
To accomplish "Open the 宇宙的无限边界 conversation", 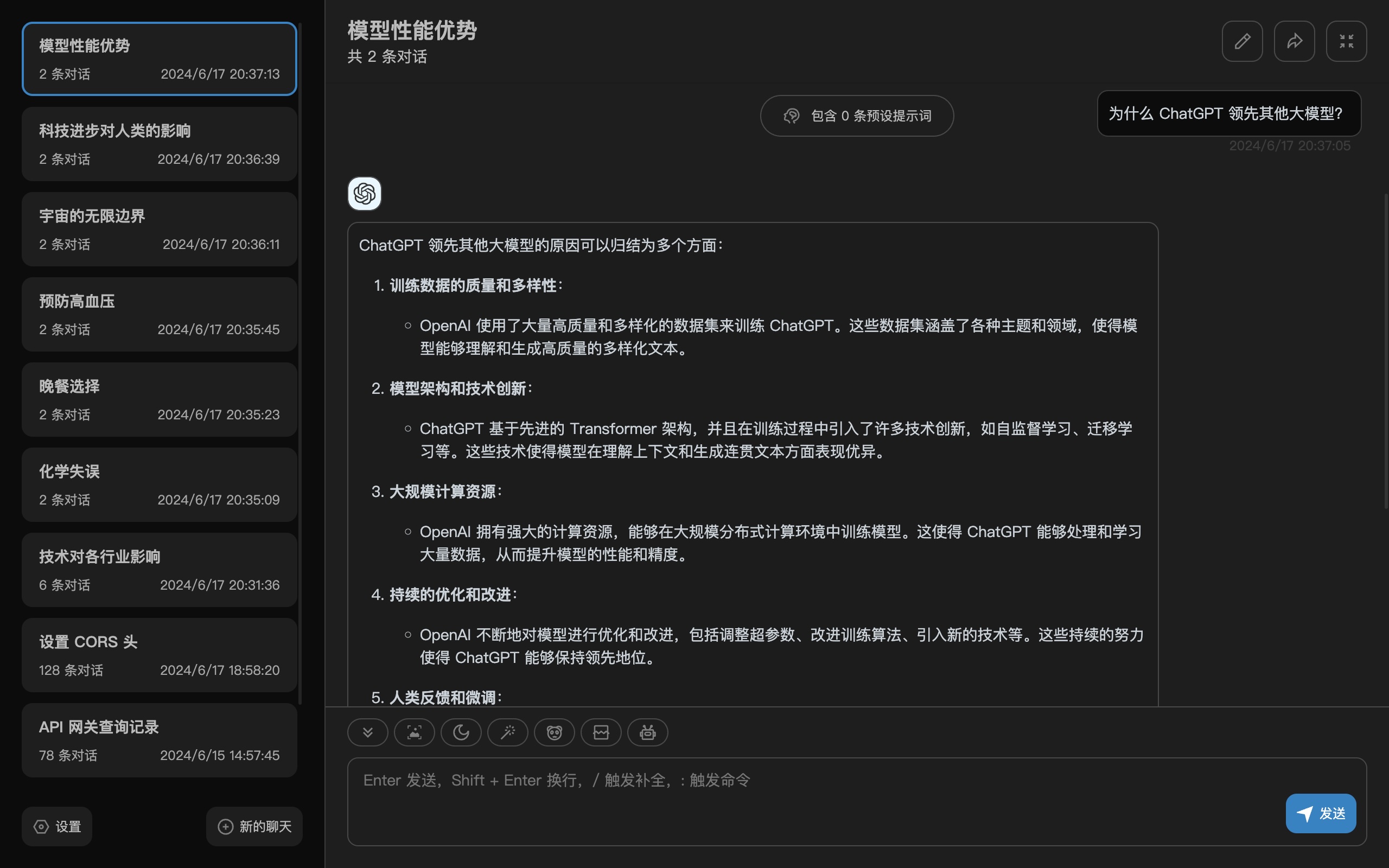I will [160, 229].
